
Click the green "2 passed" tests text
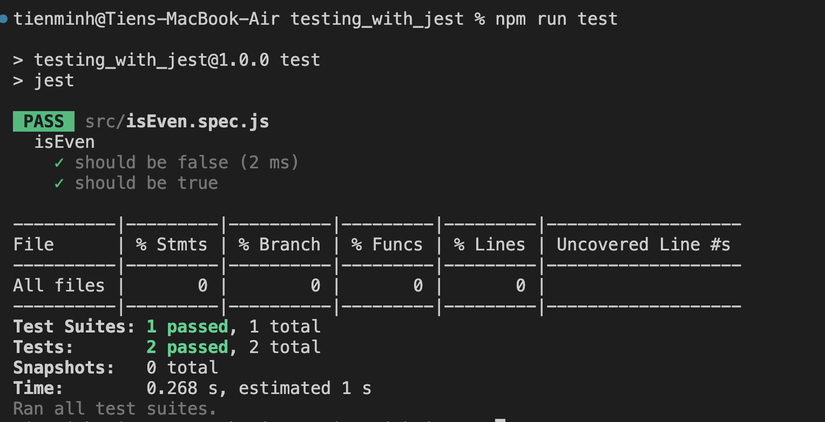(187, 347)
